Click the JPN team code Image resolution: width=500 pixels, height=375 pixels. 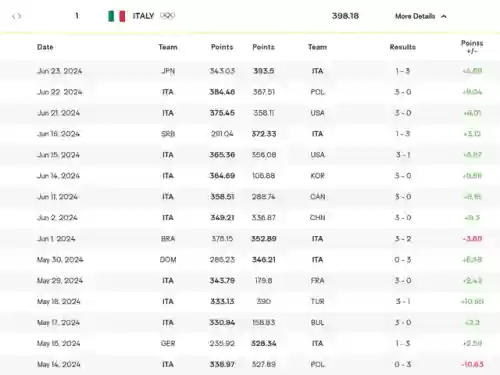pos(168,71)
